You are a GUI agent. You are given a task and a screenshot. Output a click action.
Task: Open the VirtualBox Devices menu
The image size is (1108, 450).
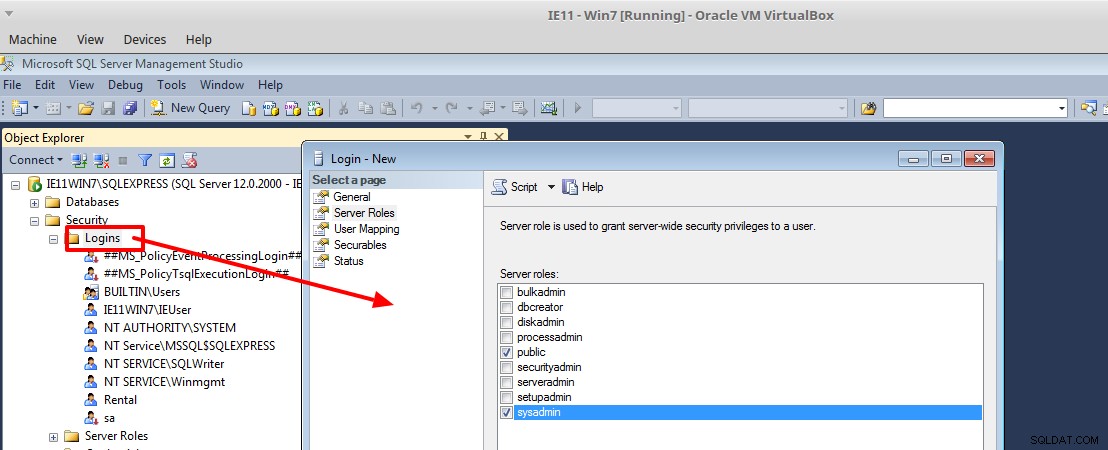pos(145,40)
